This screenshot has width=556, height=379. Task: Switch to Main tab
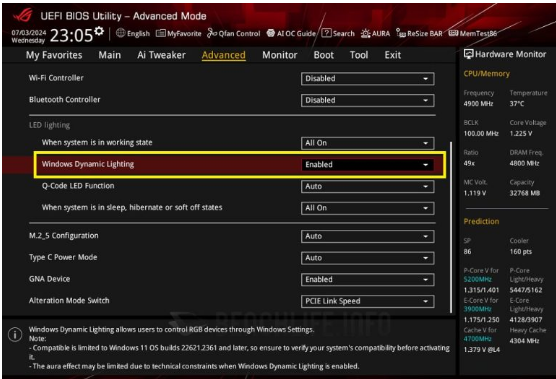pyautogui.click(x=110, y=55)
